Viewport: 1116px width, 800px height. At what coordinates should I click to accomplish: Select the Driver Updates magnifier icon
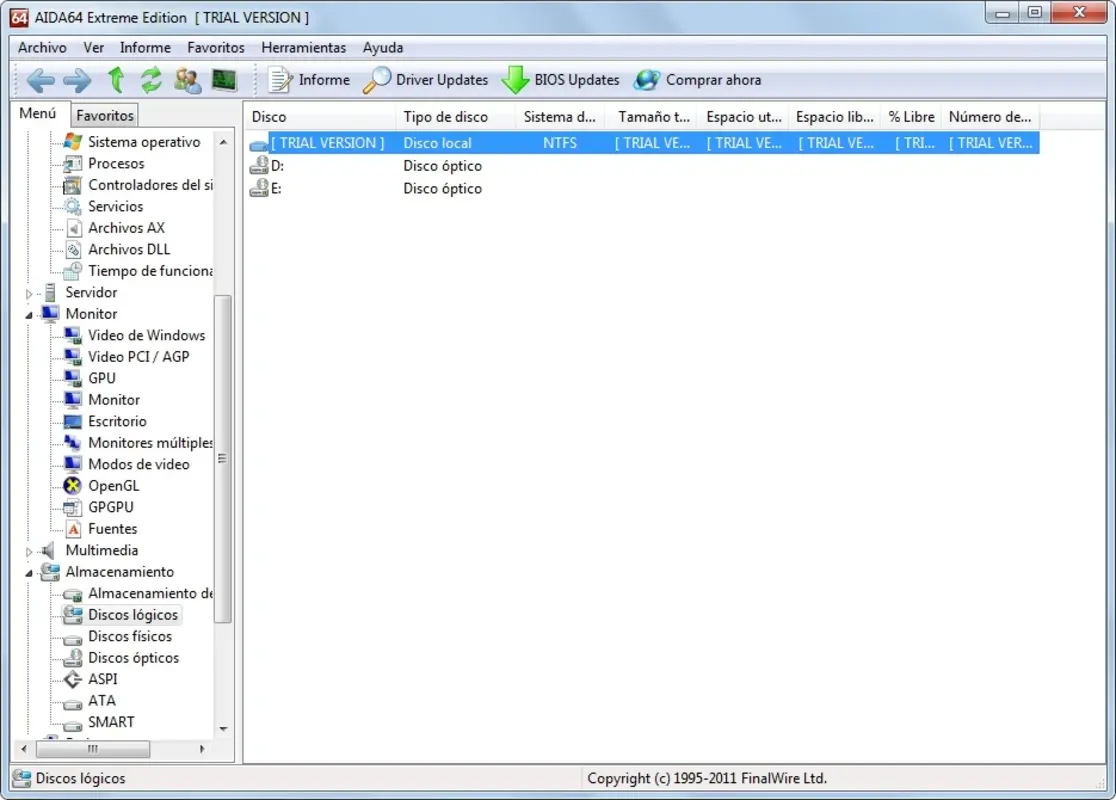tap(377, 80)
